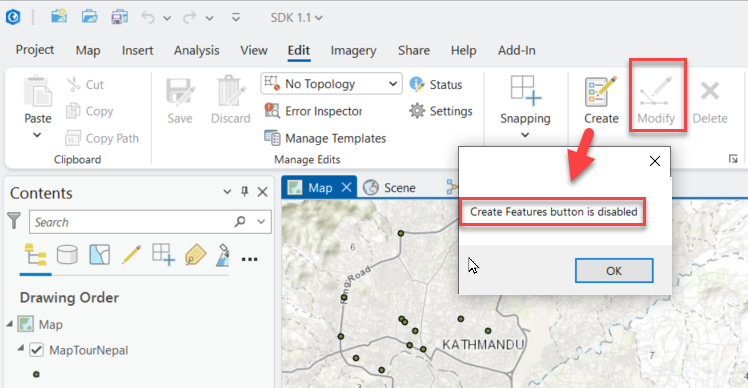Click Copy Path in the Clipboard group
Screen dimensions: 748x388
[102, 138]
